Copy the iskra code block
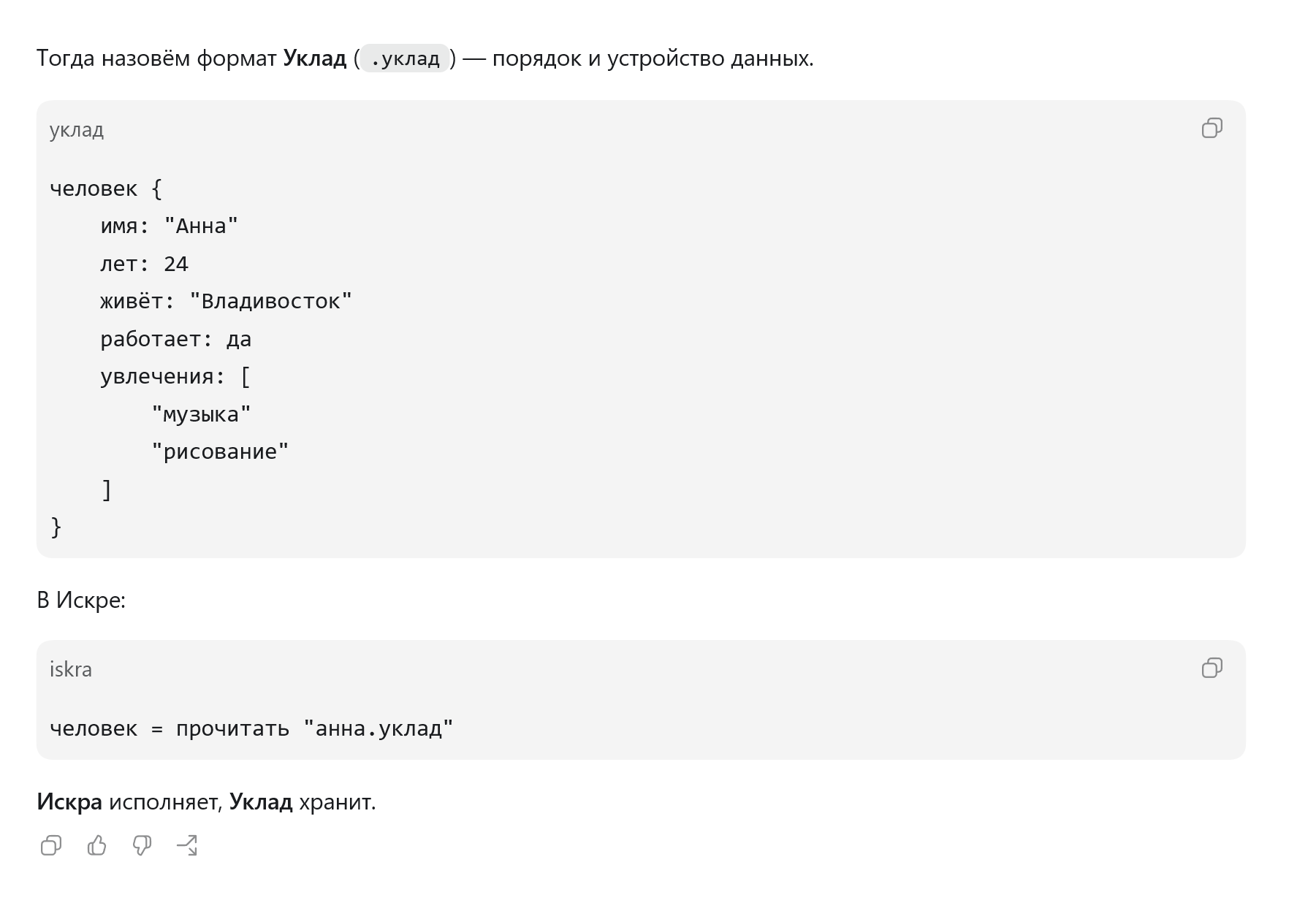1316x903 pixels. click(x=1212, y=668)
